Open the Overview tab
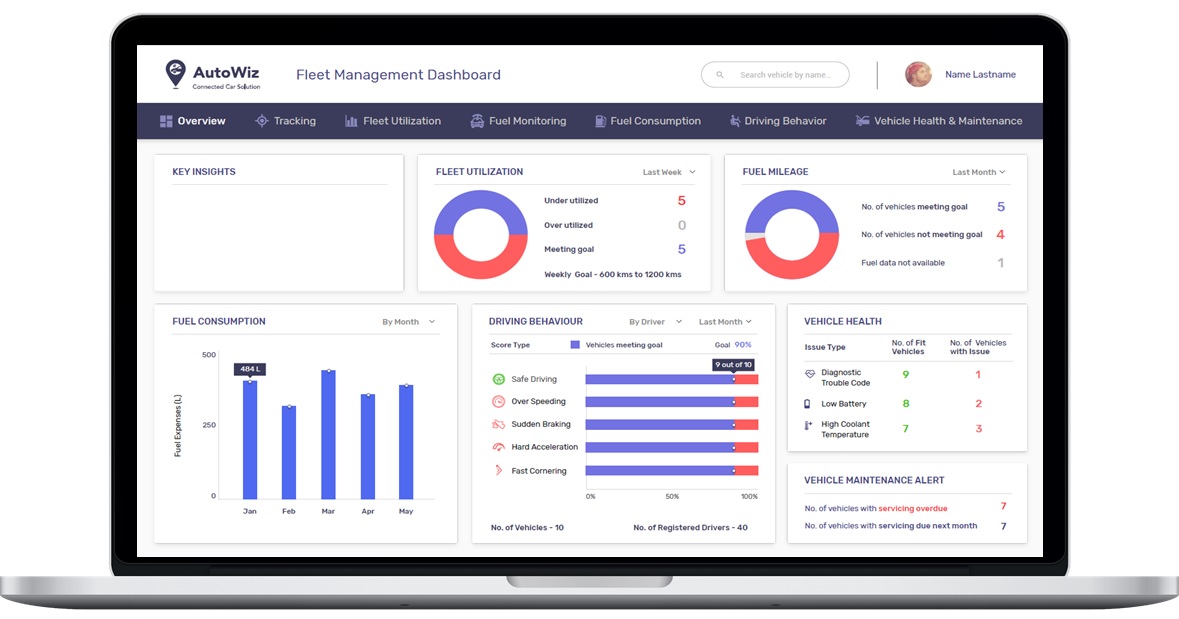This screenshot has height=619, width=1179. pos(192,121)
